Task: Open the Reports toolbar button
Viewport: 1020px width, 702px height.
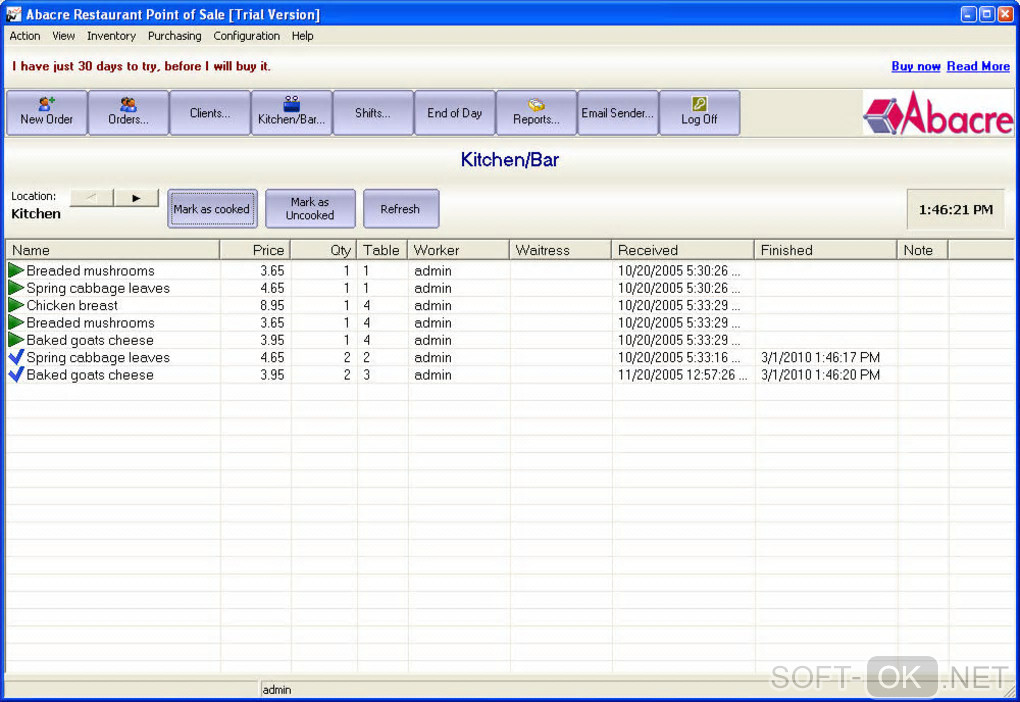Action: [536, 113]
